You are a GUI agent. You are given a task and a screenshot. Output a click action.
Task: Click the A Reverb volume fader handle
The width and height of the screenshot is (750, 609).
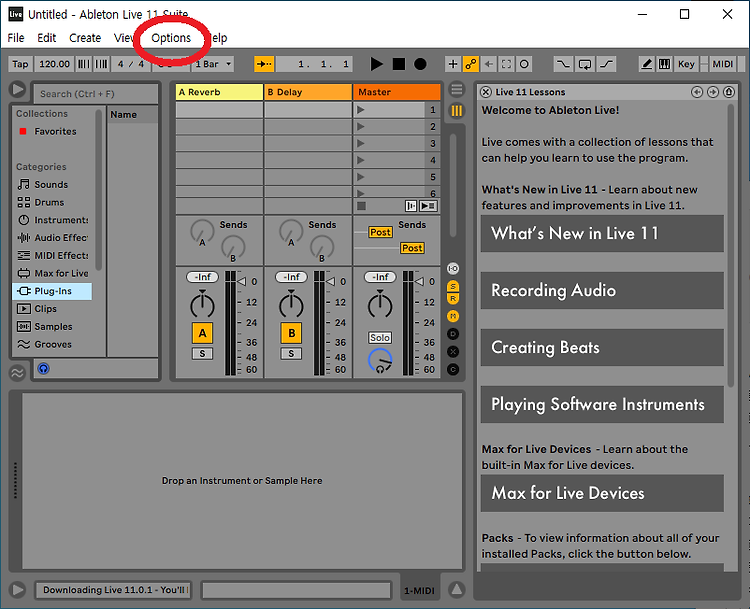point(242,281)
